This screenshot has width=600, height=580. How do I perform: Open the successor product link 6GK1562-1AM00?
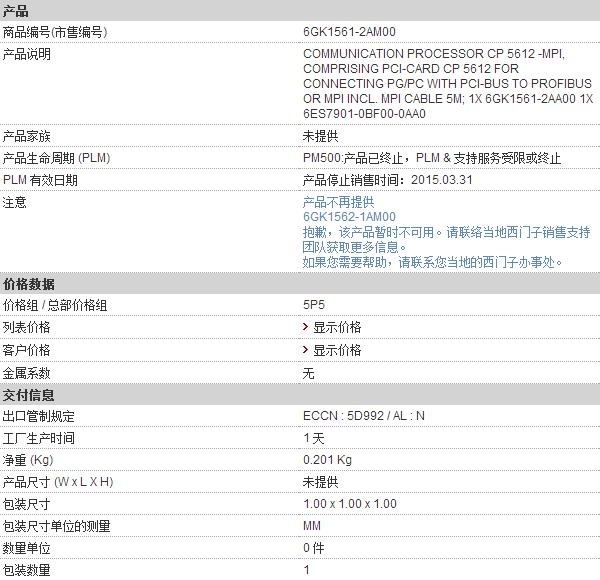tap(349, 217)
